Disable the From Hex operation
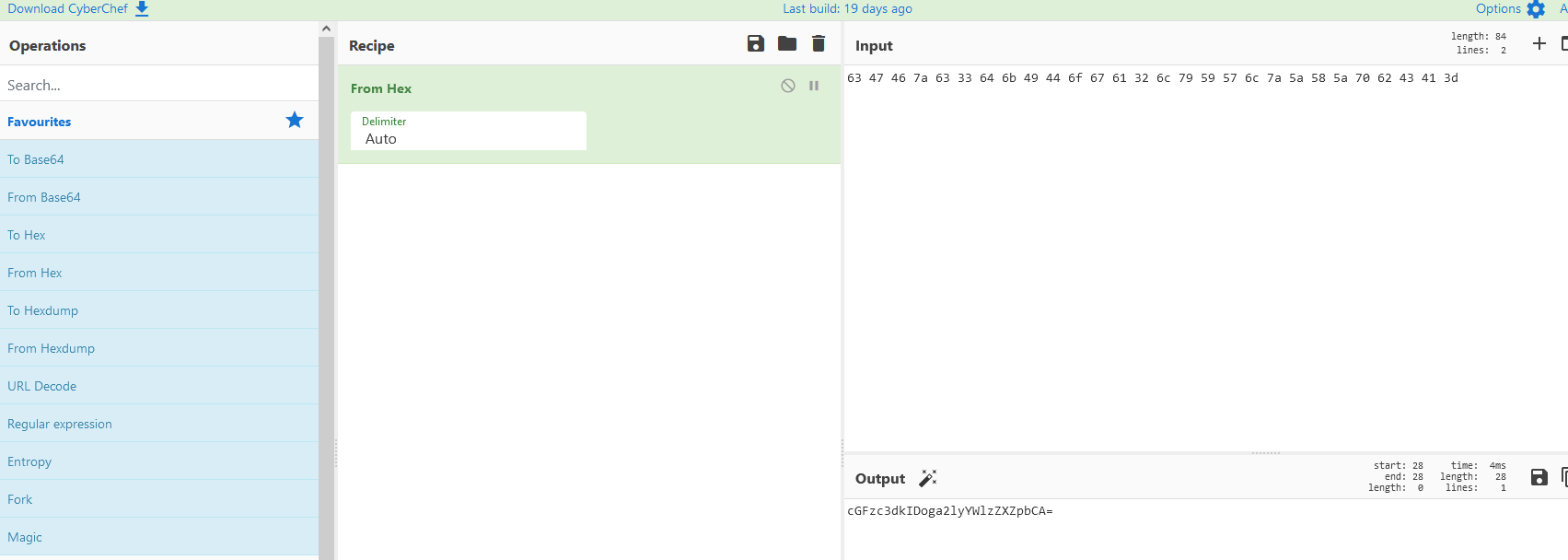This screenshot has width=1568, height=560. coord(788,86)
